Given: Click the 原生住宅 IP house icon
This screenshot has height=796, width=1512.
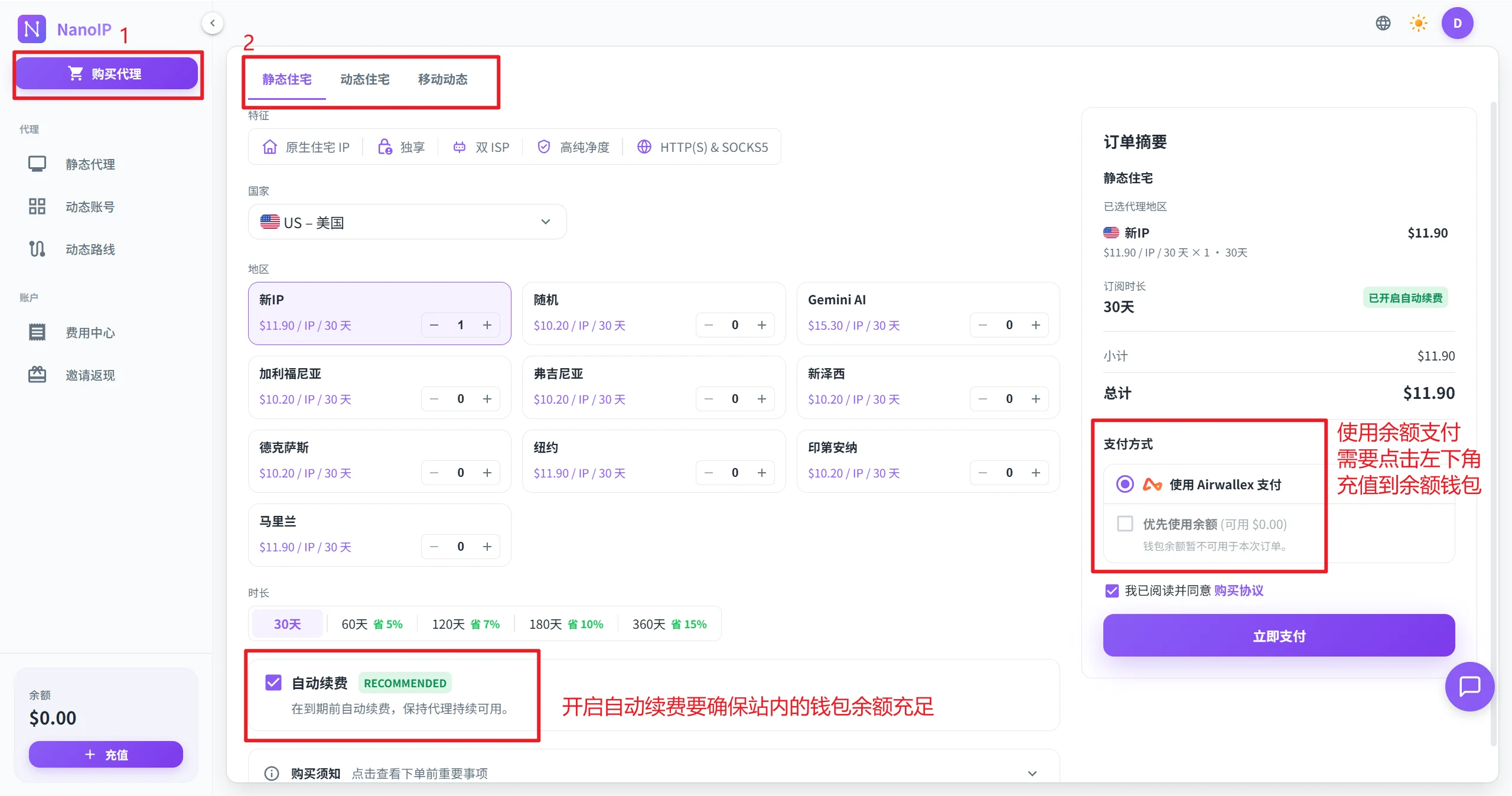Looking at the screenshot, I should pyautogui.click(x=270, y=147).
